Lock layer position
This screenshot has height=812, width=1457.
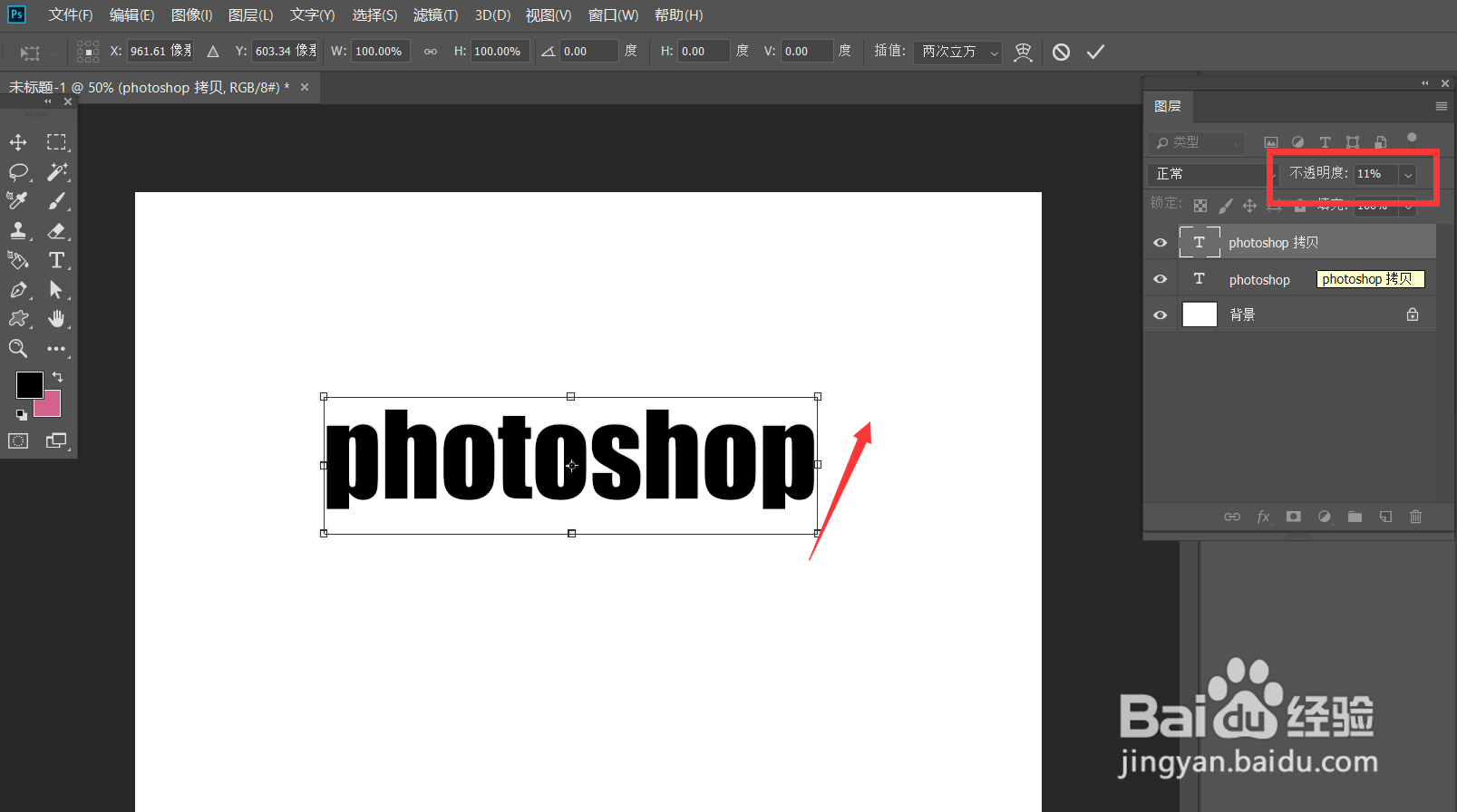1249,206
